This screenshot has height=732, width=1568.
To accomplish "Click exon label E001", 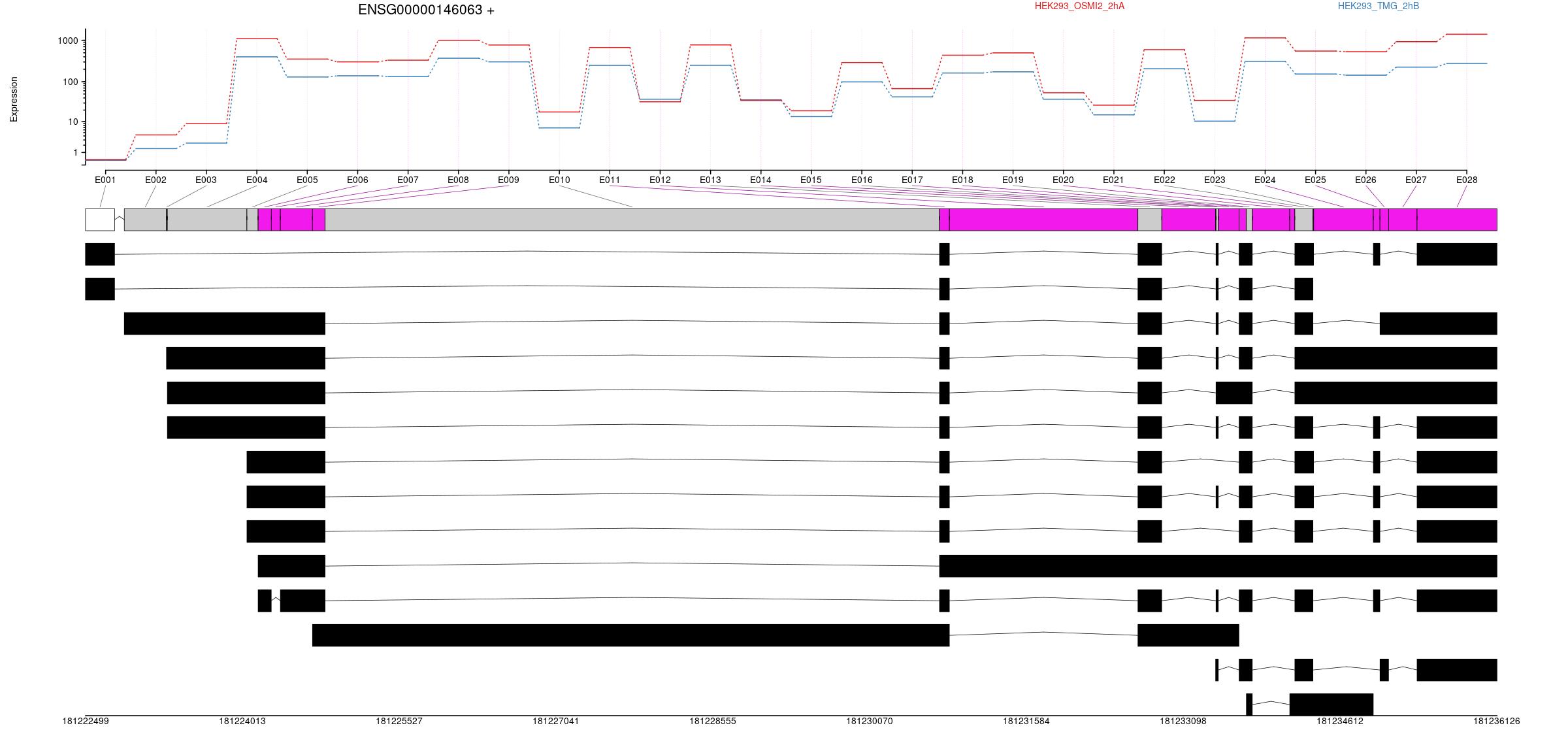I will pyautogui.click(x=105, y=180).
